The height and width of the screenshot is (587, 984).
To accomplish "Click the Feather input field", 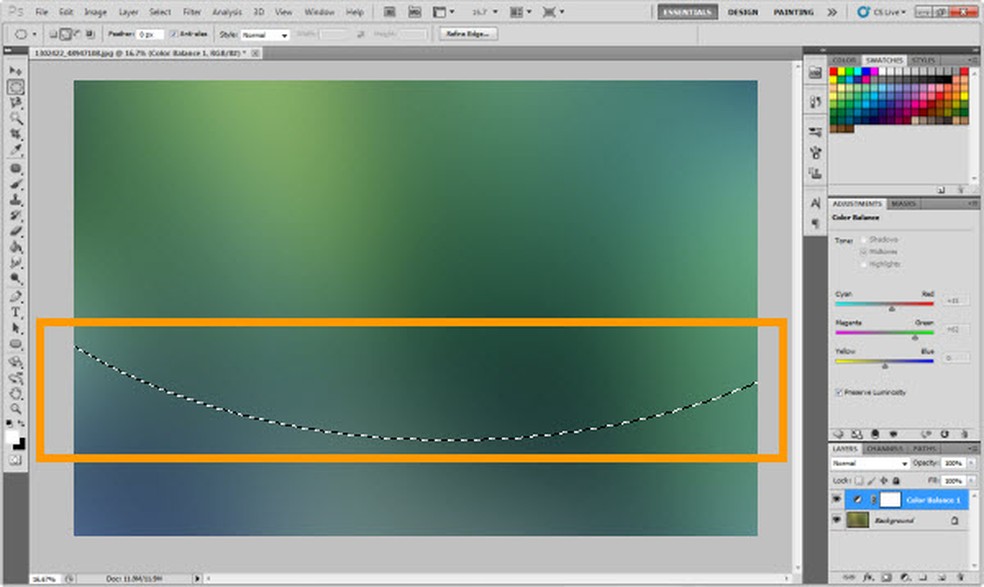I will 150,35.
